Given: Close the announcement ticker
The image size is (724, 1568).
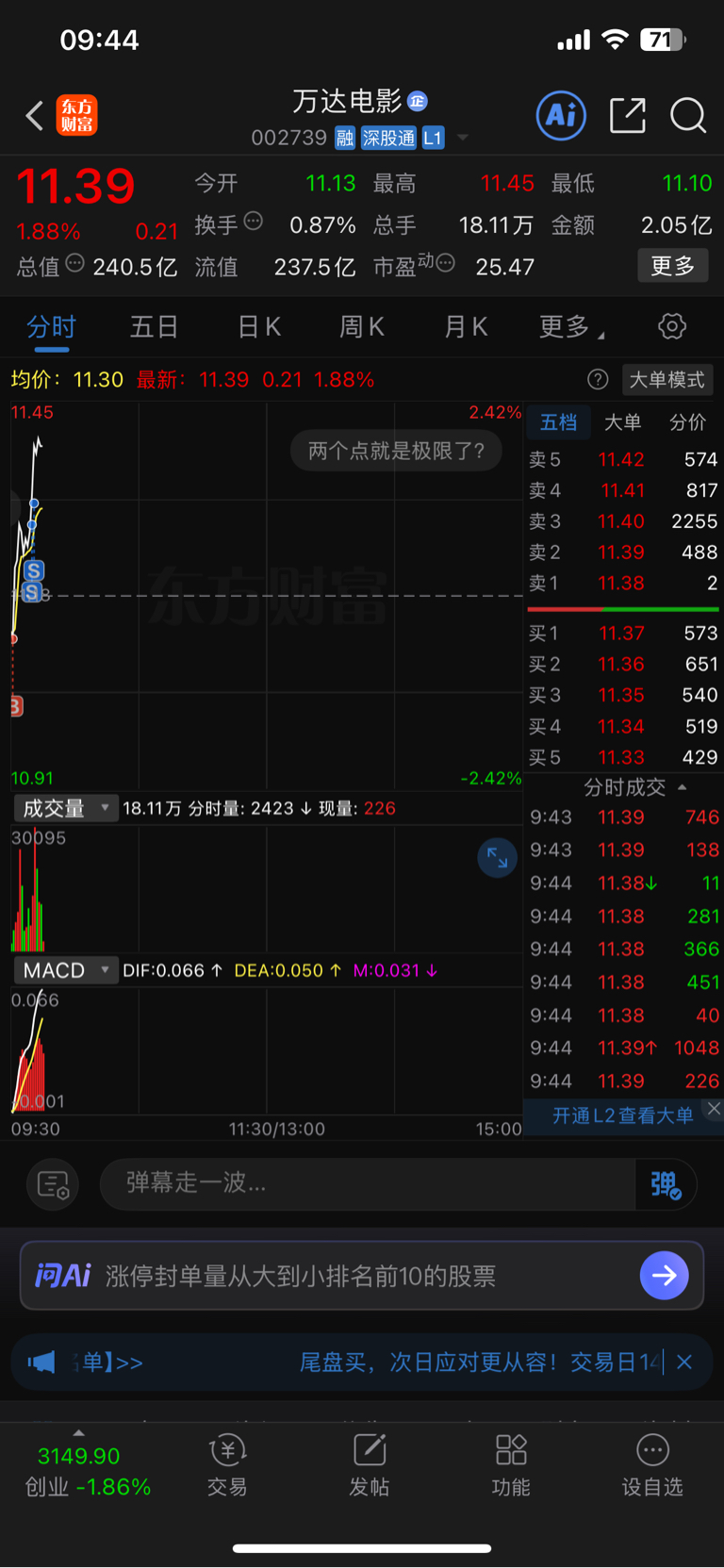Looking at the screenshot, I should click(685, 1362).
